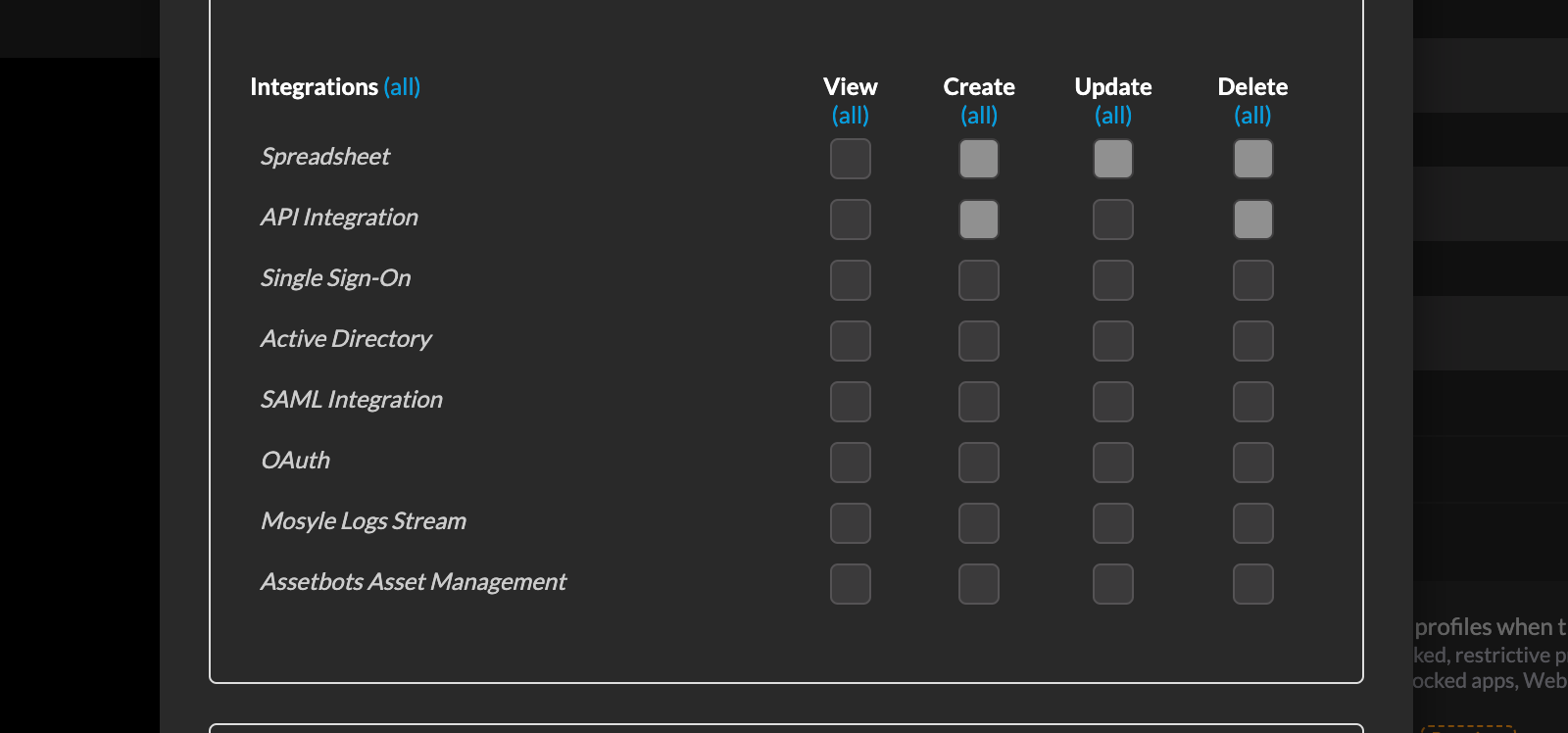1568x733 pixels.
Task: Check Delete for SAML Integration
Action: (1253, 402)
